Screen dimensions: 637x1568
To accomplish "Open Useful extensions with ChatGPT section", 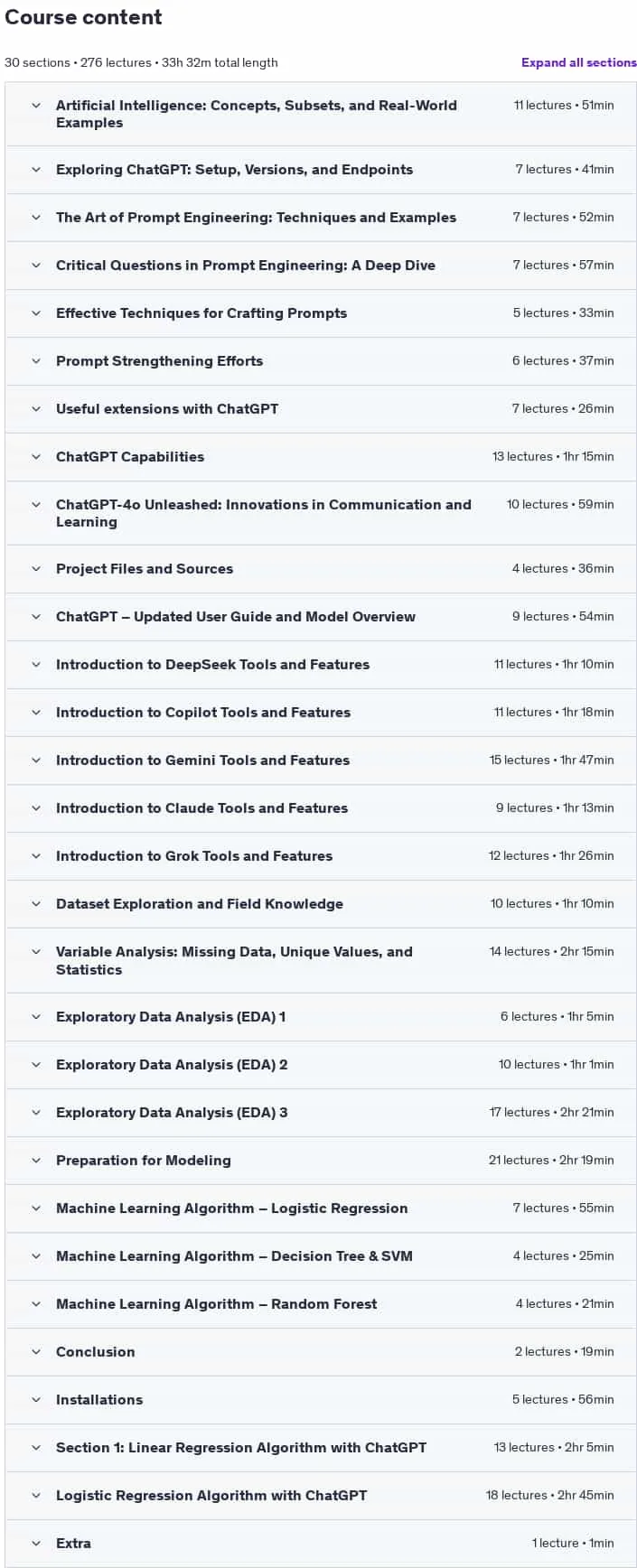I will 167,409.
